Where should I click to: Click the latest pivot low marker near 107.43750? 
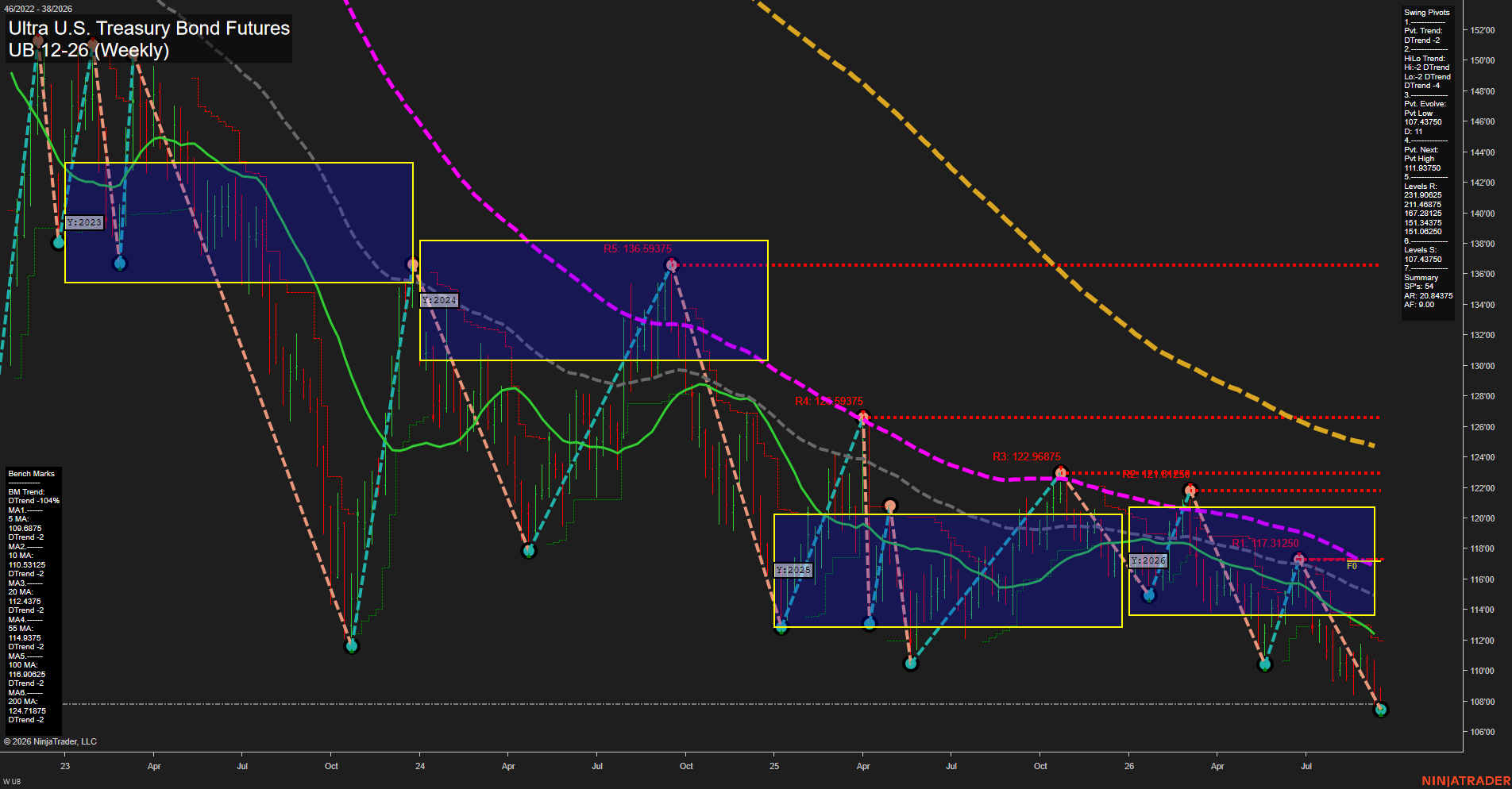1380,710
